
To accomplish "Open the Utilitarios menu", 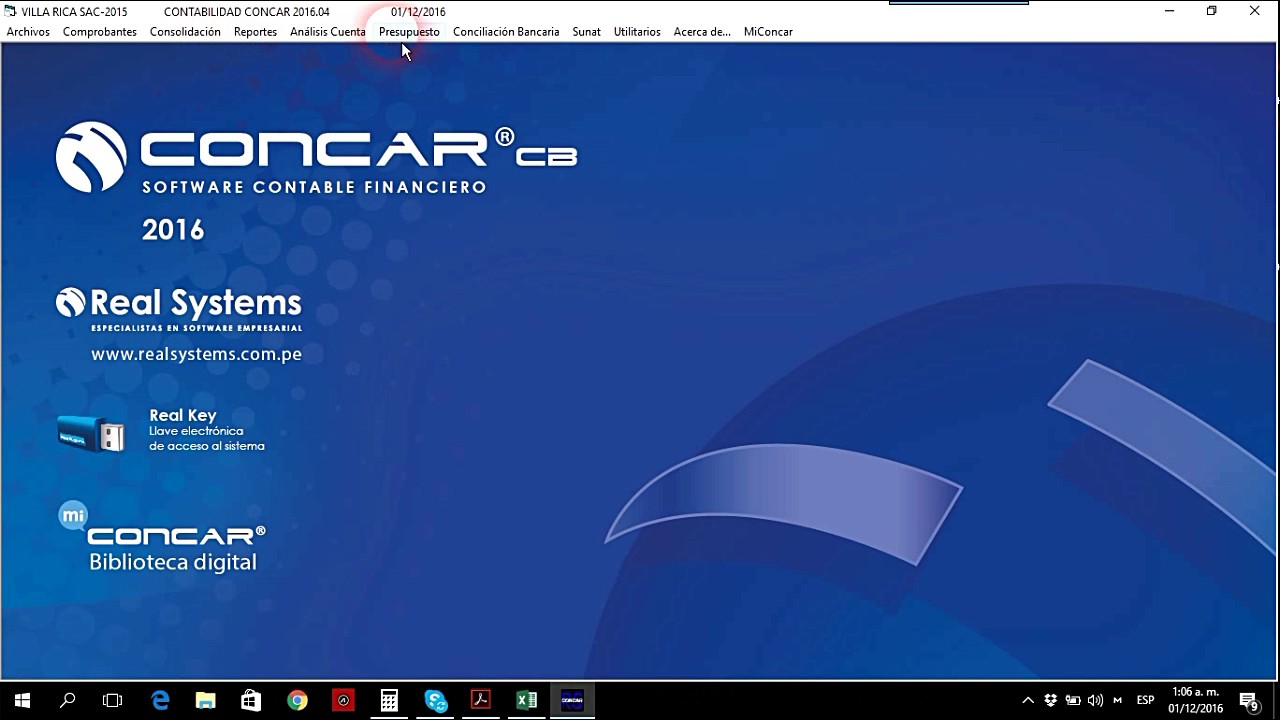I will tap(637, 32).
